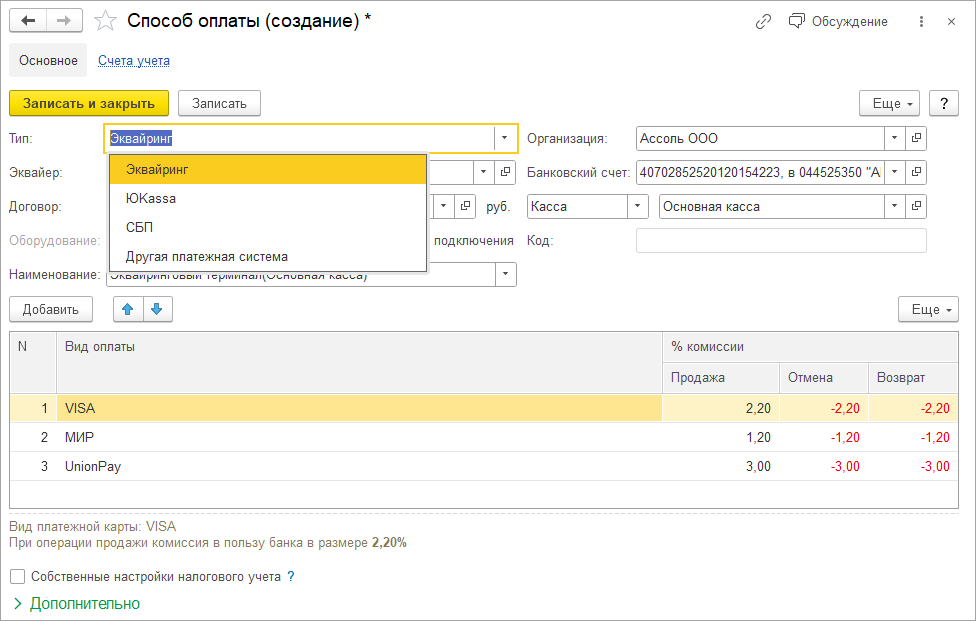Image resolution: width=976 pixels, height=621 pixels.
Task: Switch to the Счета учета tab
Action: click(x=134, y=61)
